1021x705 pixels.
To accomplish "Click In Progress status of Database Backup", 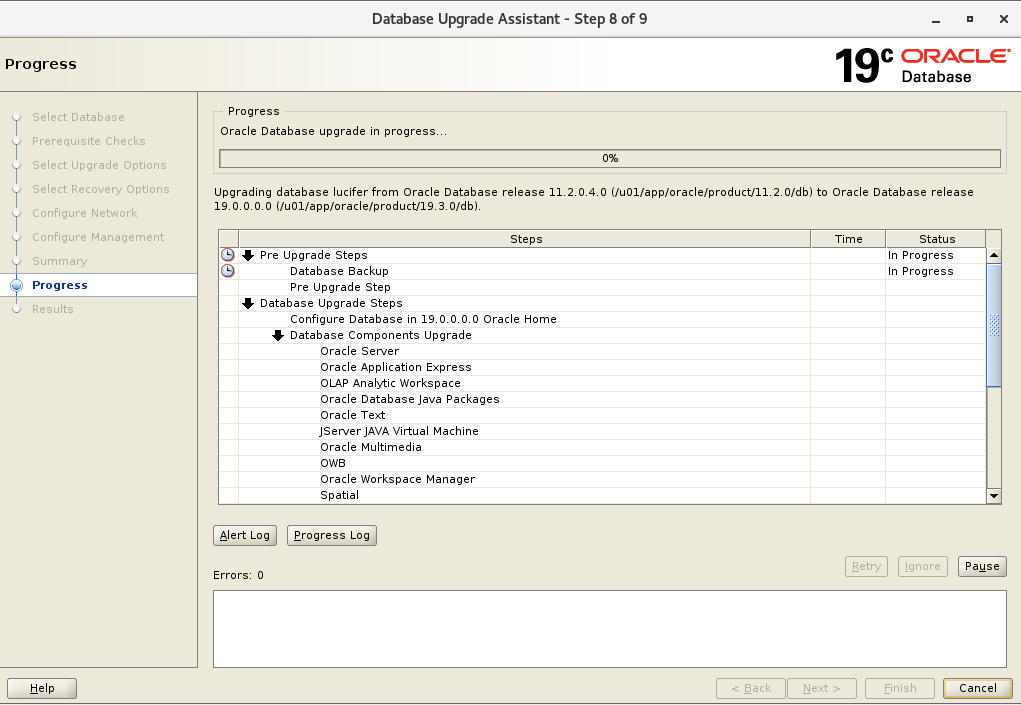I will tap(920, 271).
